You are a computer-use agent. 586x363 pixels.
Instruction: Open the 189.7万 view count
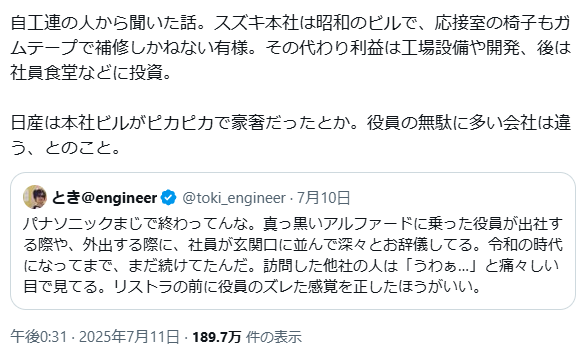point(216,337)
